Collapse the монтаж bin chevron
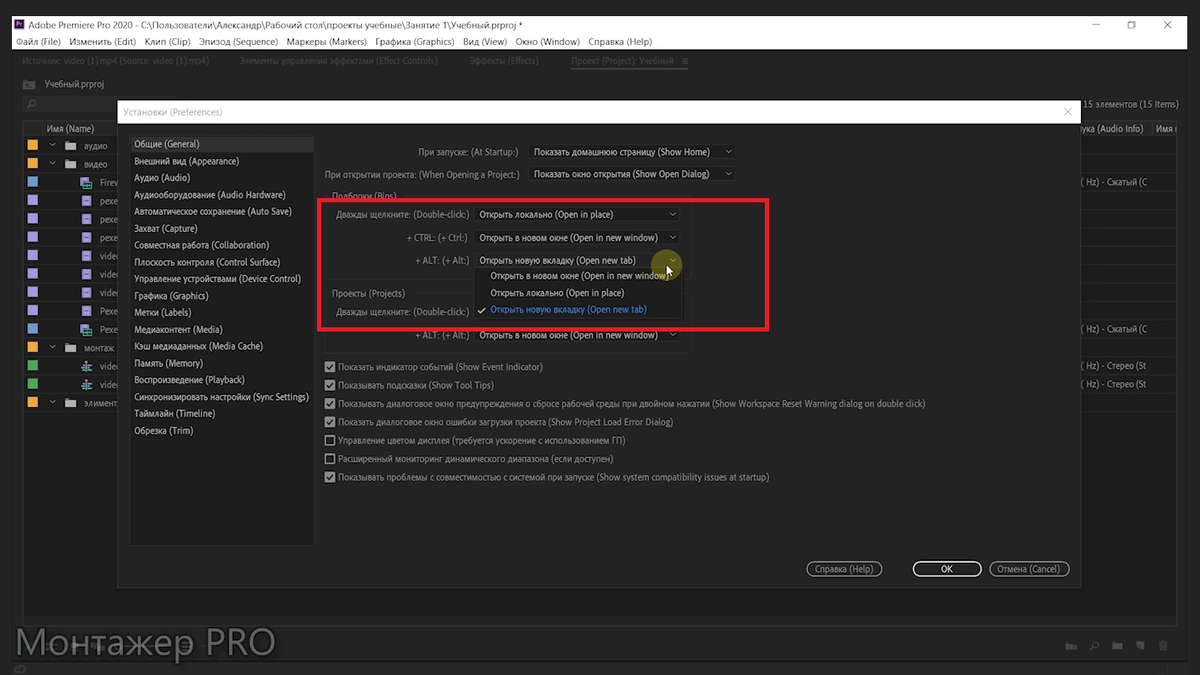1200x675 pixels. click(53, 347)
